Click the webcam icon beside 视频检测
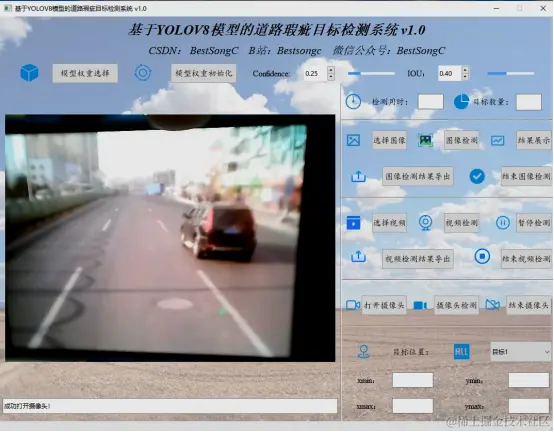The image size is (554, 432). (425, 223)
